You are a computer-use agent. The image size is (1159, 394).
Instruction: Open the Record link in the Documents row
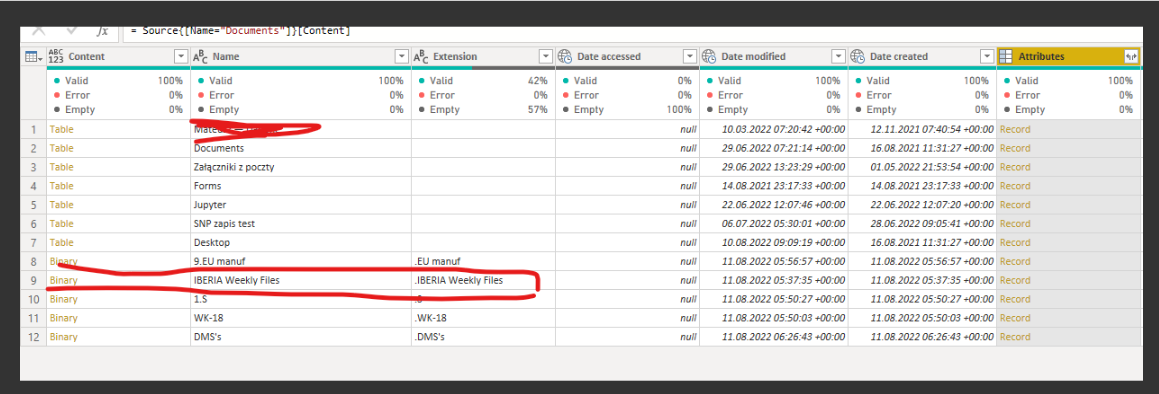click(x=1015, y=148)
